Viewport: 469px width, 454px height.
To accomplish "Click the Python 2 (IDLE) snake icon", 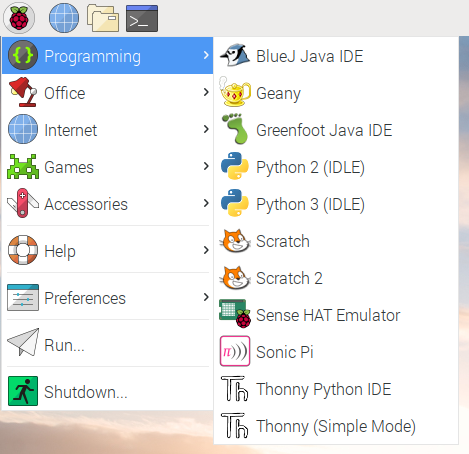I will coord(235,166).
